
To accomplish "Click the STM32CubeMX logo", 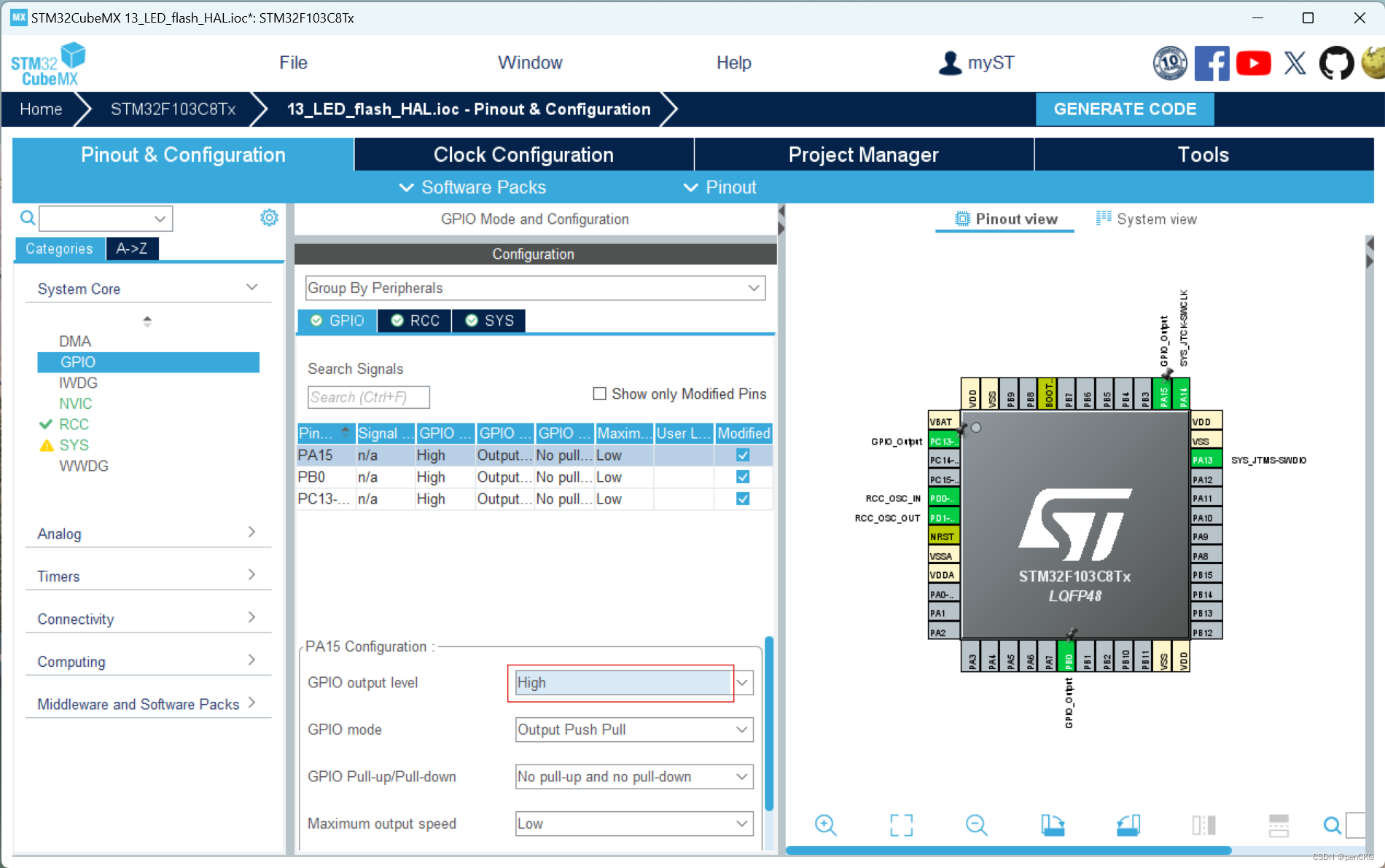I will pos(48,64).
